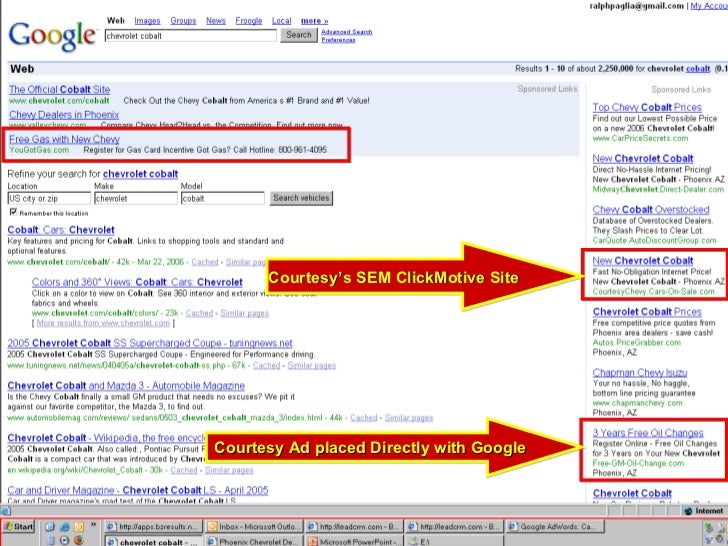The width and height of the screenshot is (728, 546).
Task: Click the www.CarPriceSecrets.com ad URL
Action: 640,138
